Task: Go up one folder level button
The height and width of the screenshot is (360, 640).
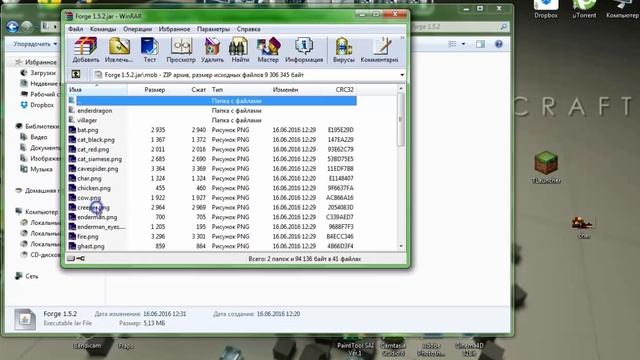Action: click(76, 74)
